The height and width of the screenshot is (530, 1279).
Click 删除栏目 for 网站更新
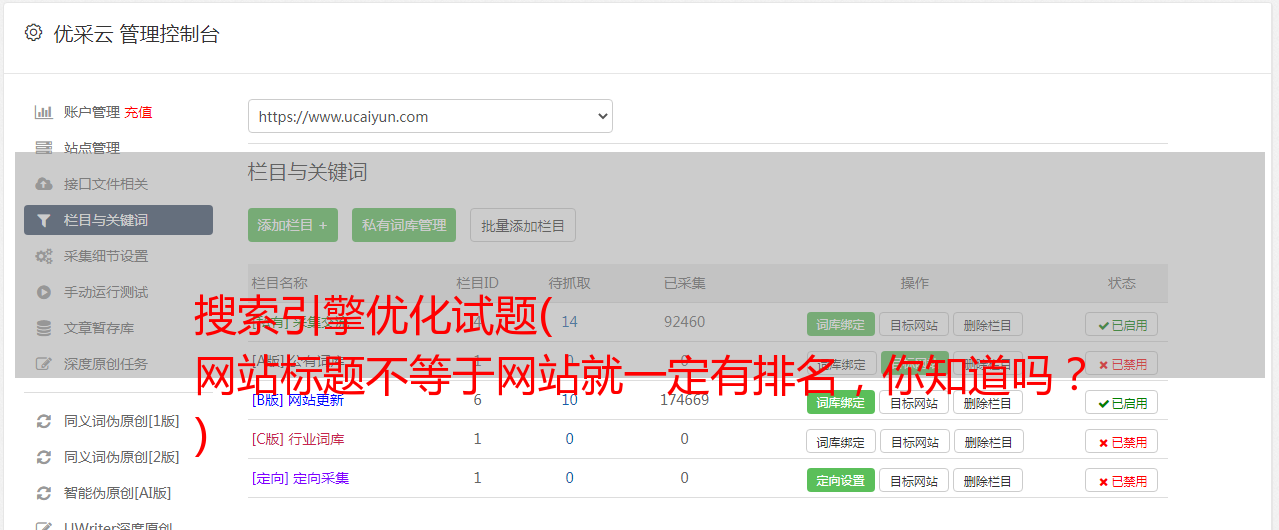click(988, 402)
